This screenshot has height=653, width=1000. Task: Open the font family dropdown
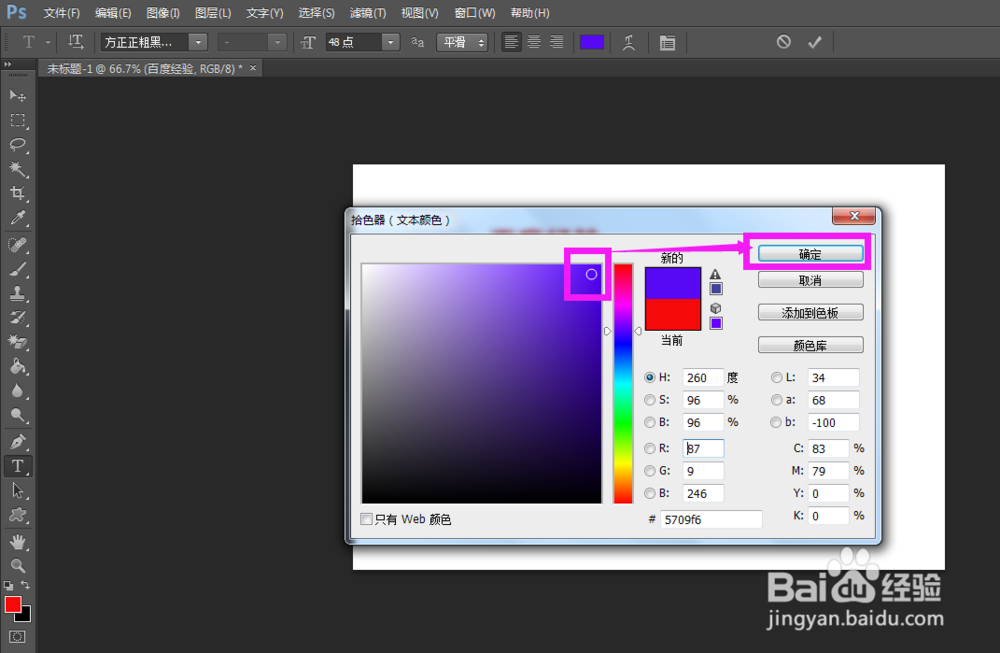tap(198, 42)
